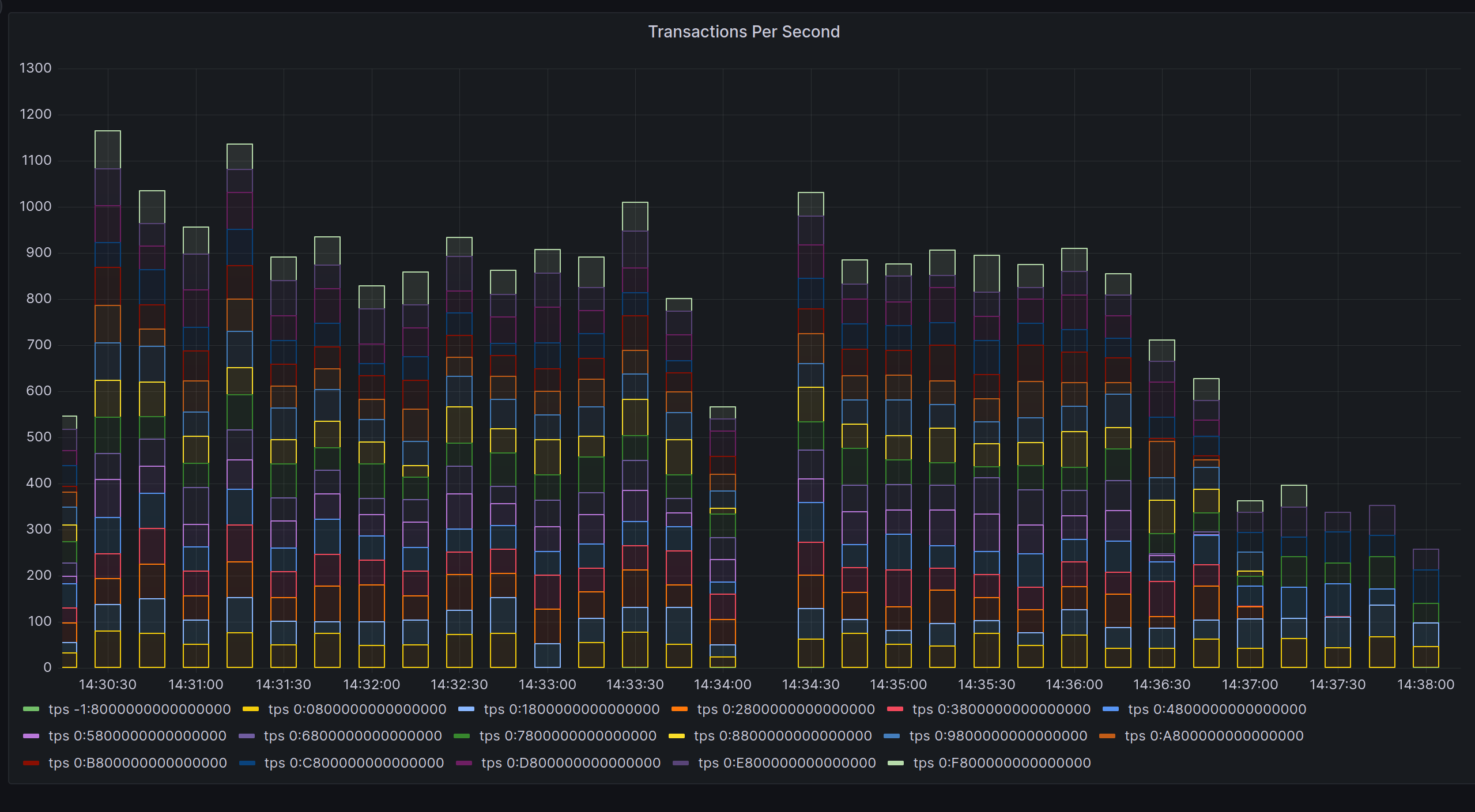Toggle series tps 0:E800000000000000 legend label
The width and height of the screenshot is (1475, 812).
pyautogui.click(x=786, y=763)
